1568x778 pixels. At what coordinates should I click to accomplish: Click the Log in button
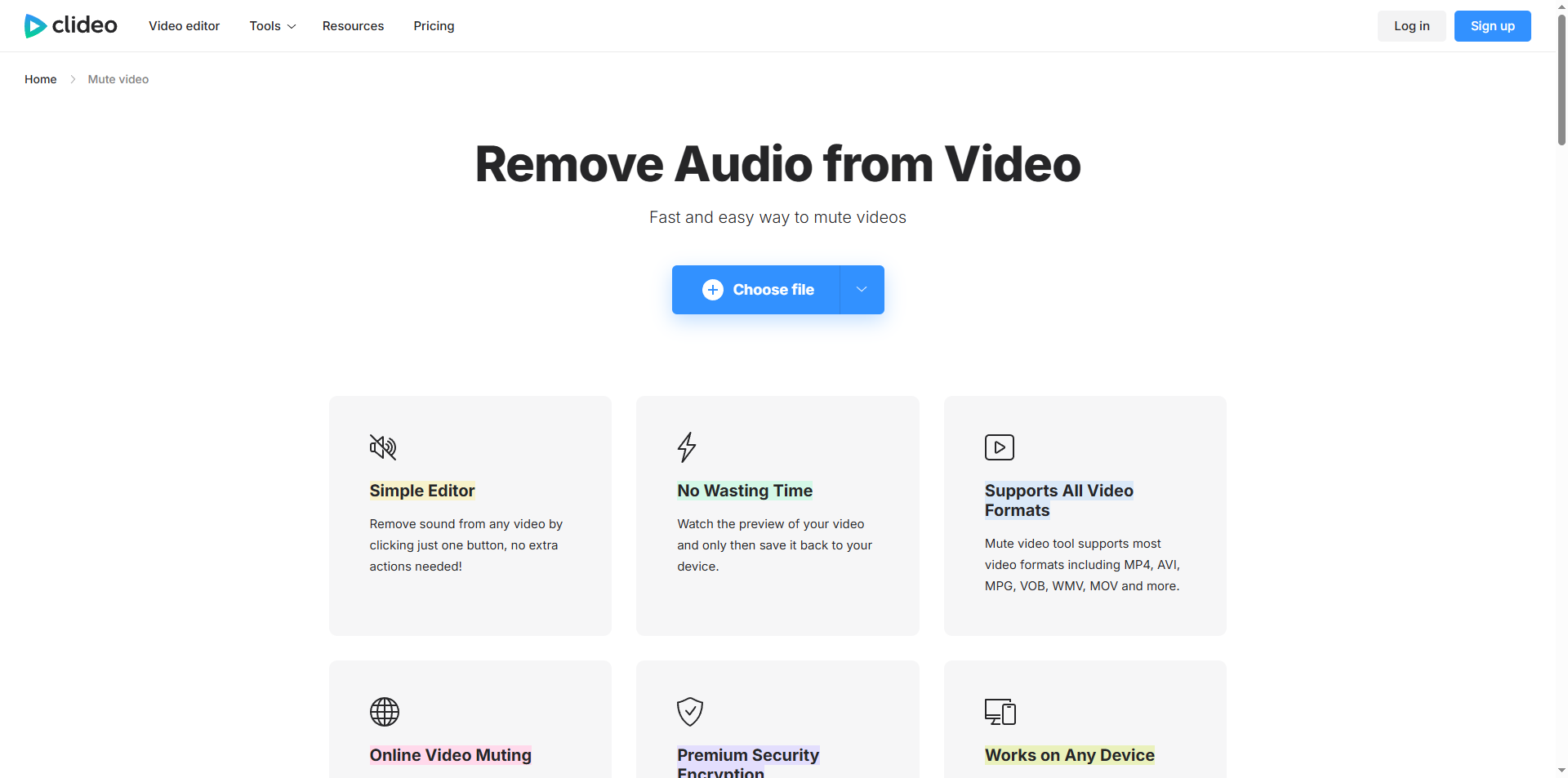(x=1411, y=25)
